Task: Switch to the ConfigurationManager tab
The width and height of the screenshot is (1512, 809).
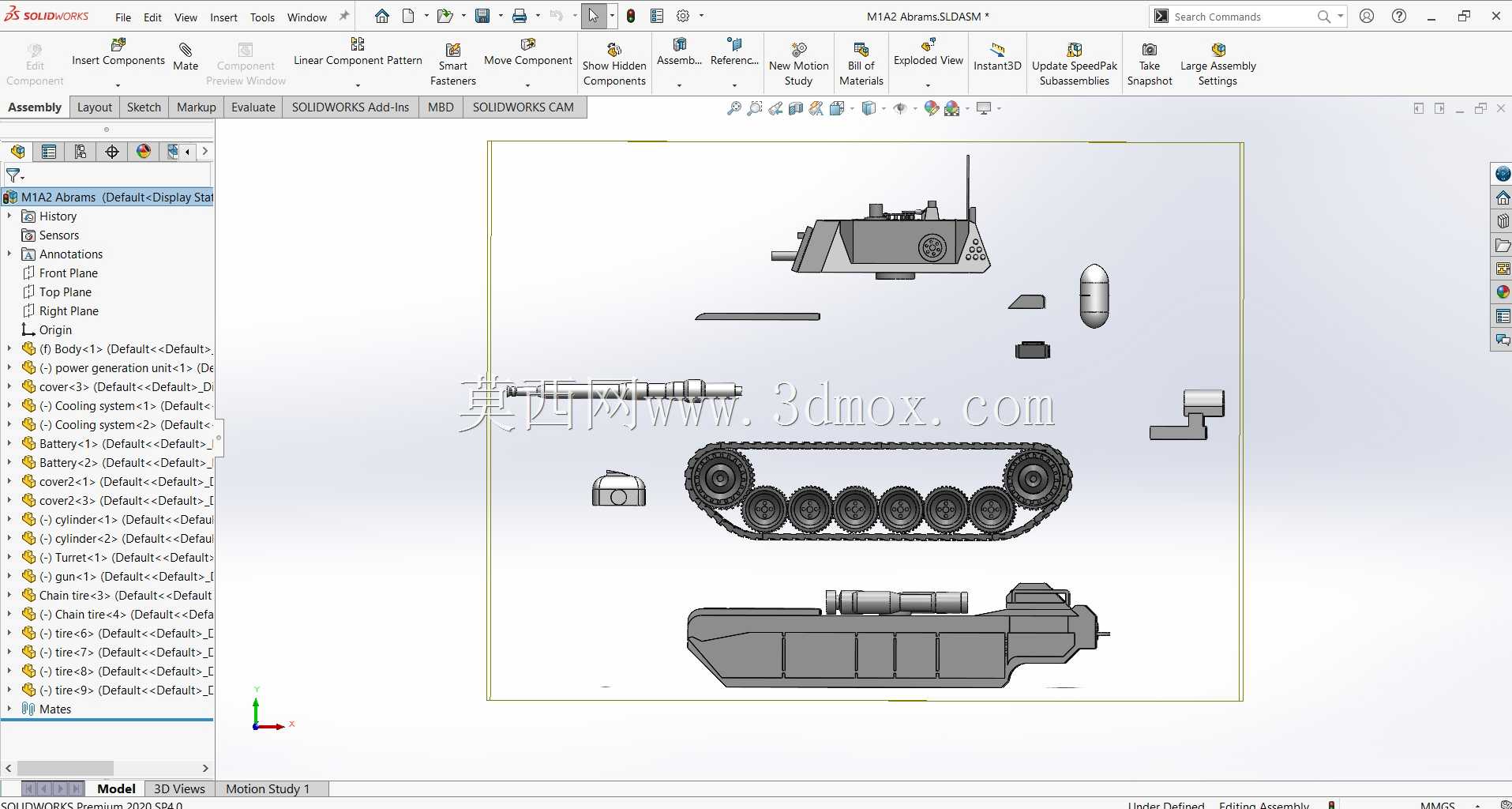Action: [x=81, y=151]
